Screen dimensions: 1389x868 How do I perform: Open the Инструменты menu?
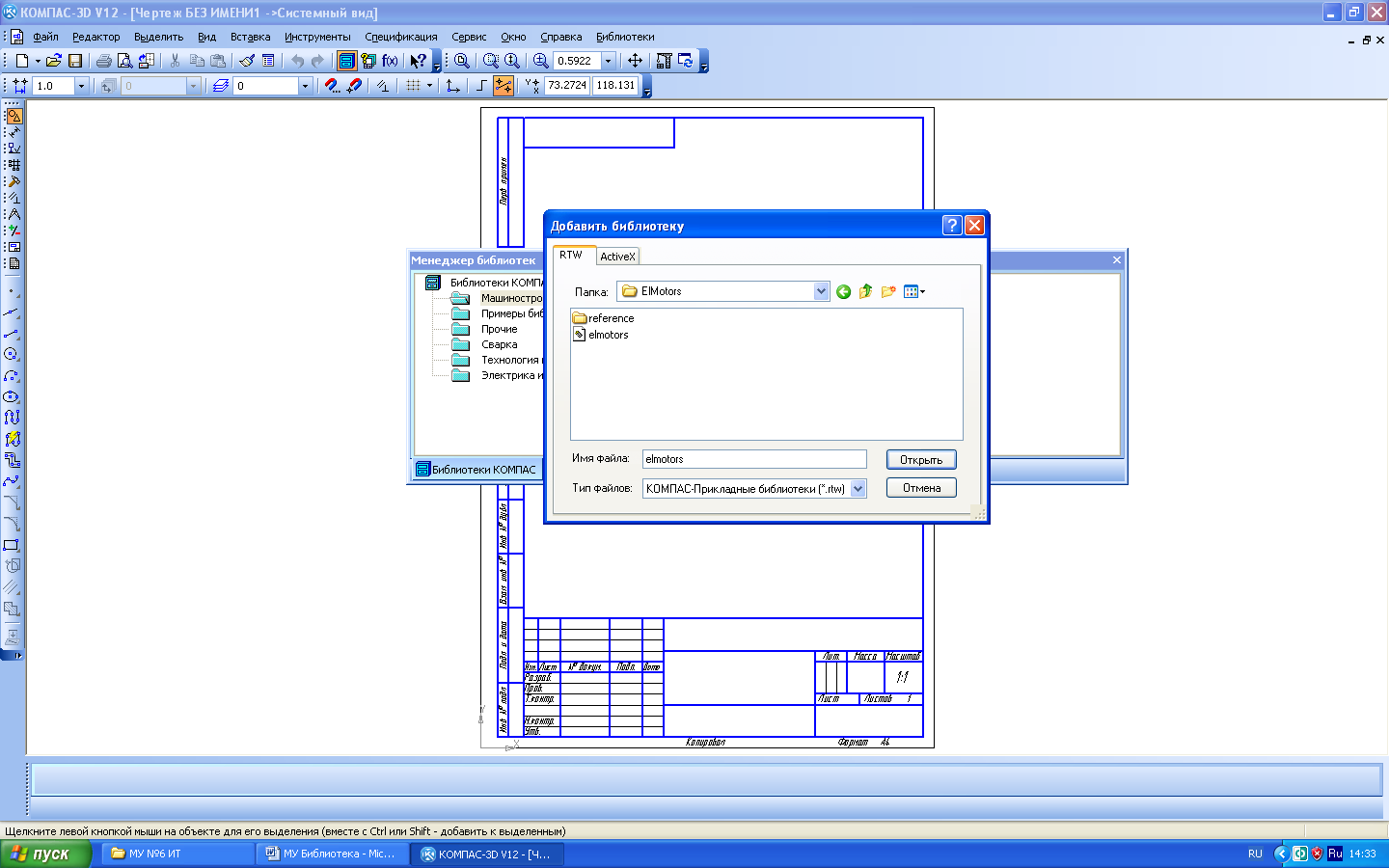pos(317,37)
